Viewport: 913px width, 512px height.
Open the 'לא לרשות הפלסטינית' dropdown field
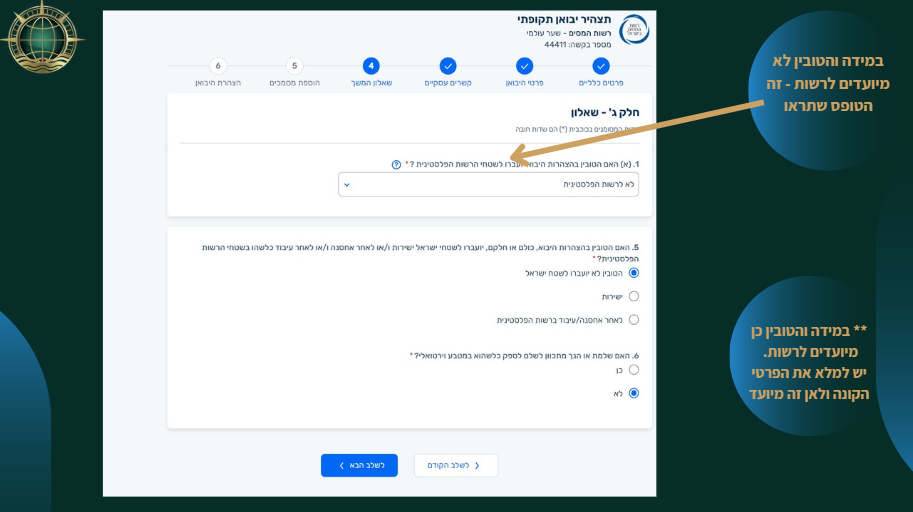(x=488, y=185)
